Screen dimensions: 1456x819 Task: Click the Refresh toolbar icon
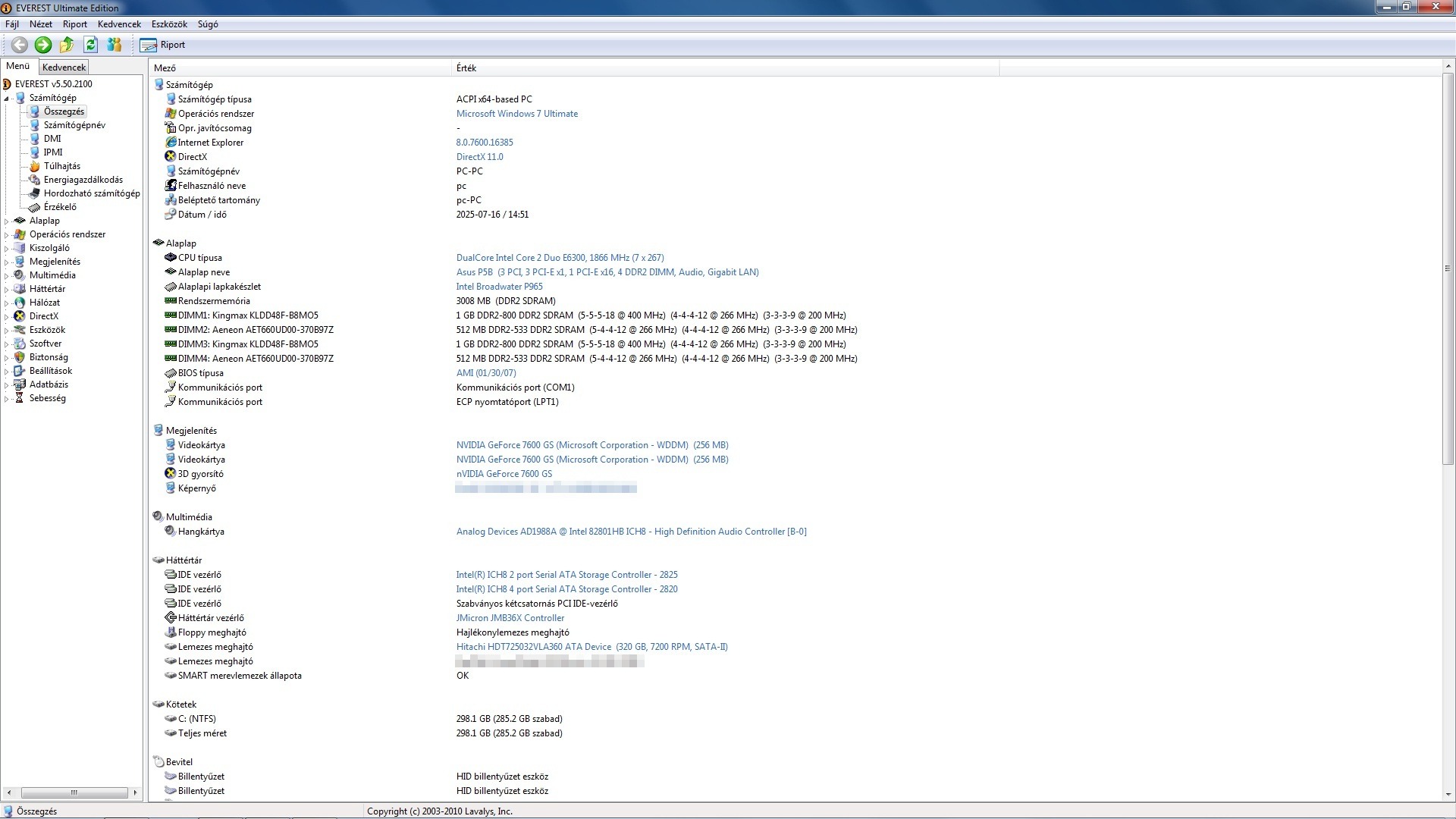pos(90,45)
